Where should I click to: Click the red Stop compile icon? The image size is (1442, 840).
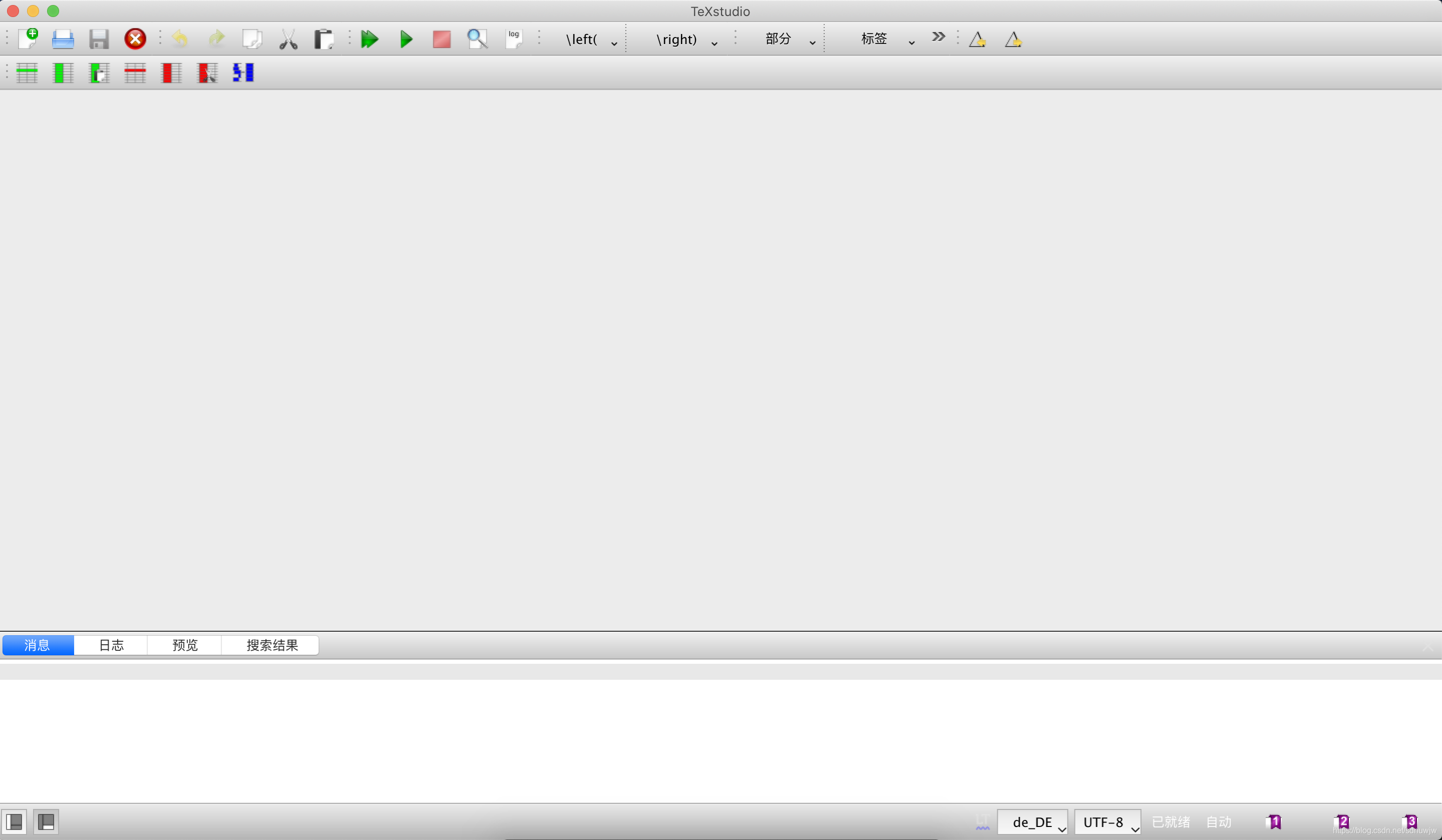441,39
